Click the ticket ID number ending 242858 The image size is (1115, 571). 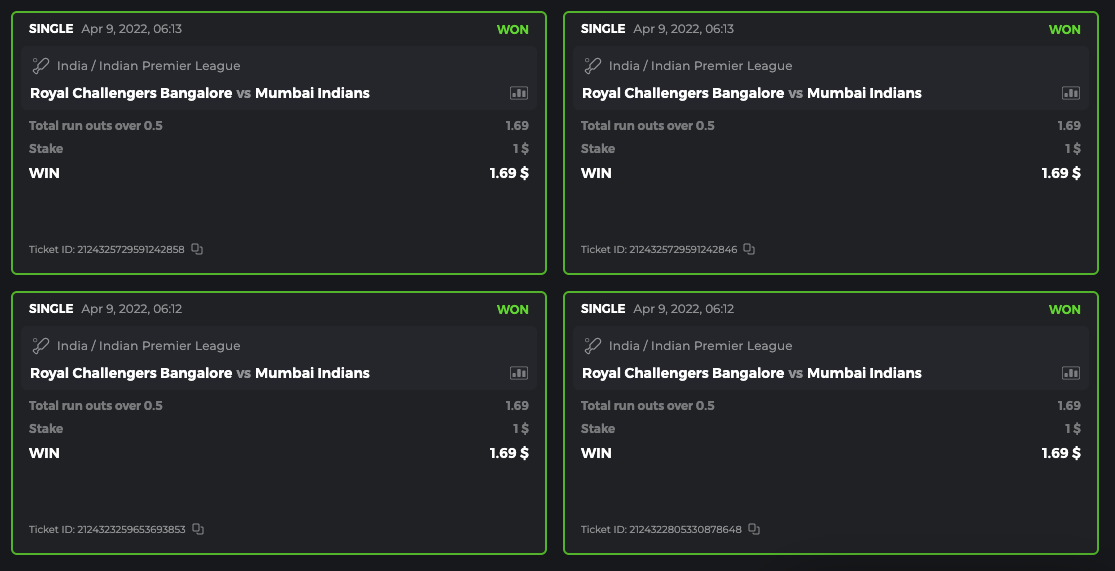coord(130,249)
